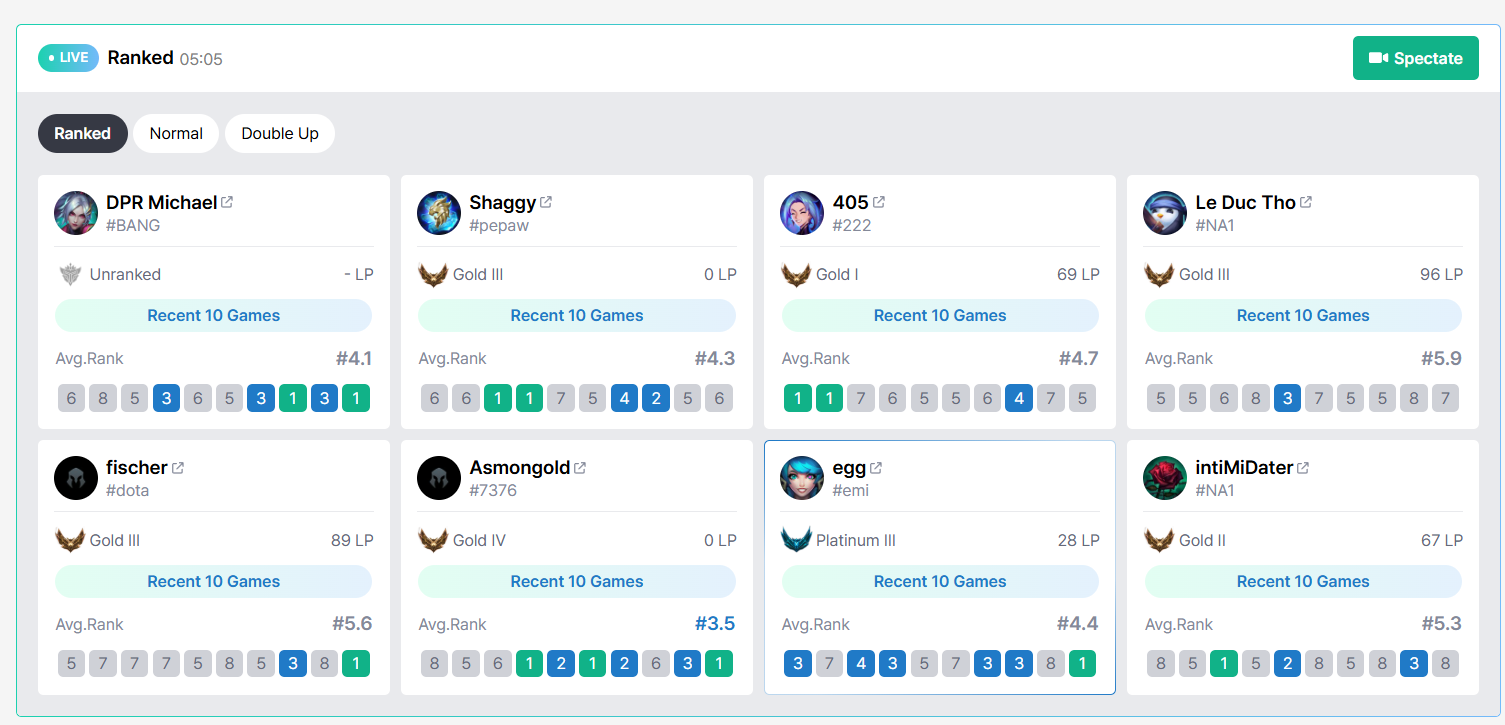The height and width of the screenshot is (725, 1505).
Task: Show Recent 10 Games for Shaggy
Action: point(577,315)
